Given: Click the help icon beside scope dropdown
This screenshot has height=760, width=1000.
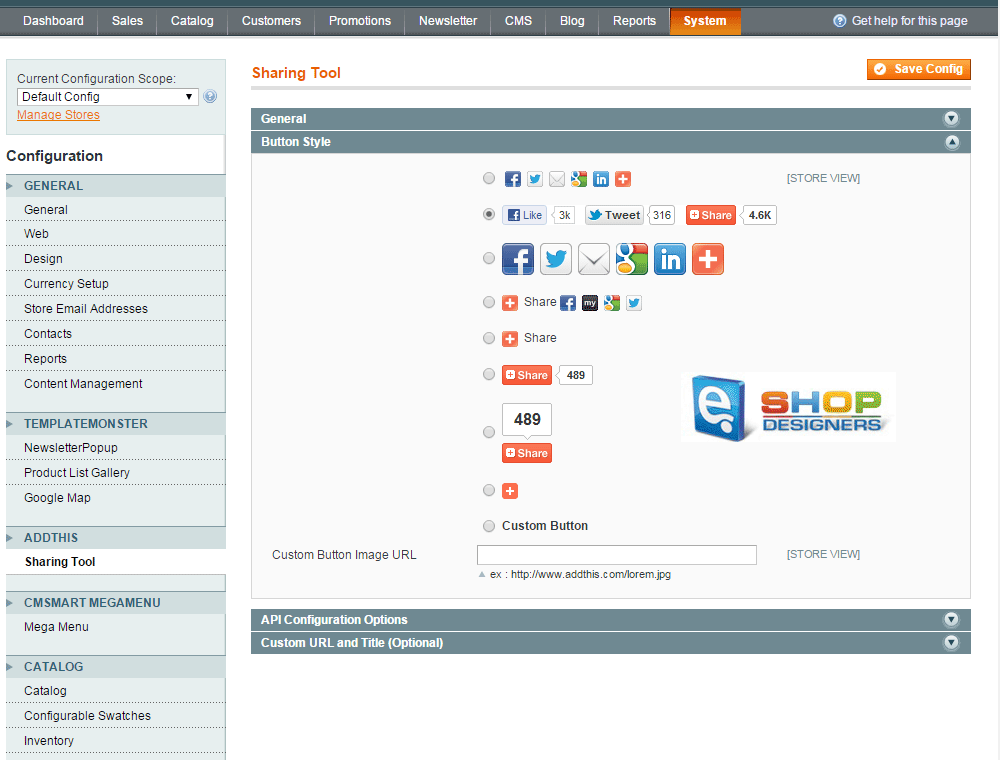Looking at the screenshot, I should [210, 97].
